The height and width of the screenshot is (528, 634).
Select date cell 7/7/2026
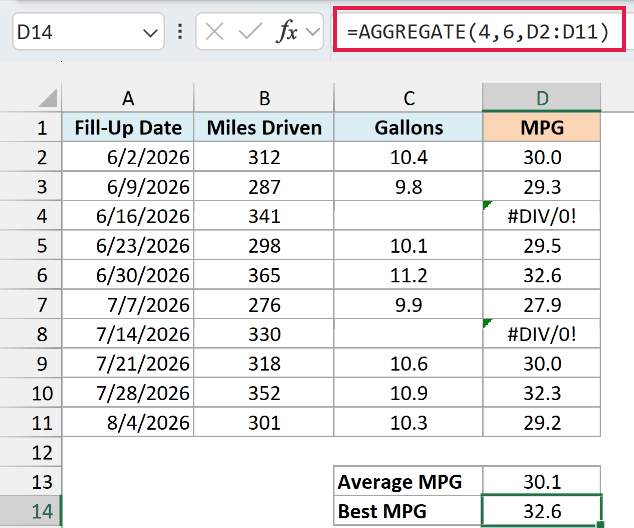[128, 304]
